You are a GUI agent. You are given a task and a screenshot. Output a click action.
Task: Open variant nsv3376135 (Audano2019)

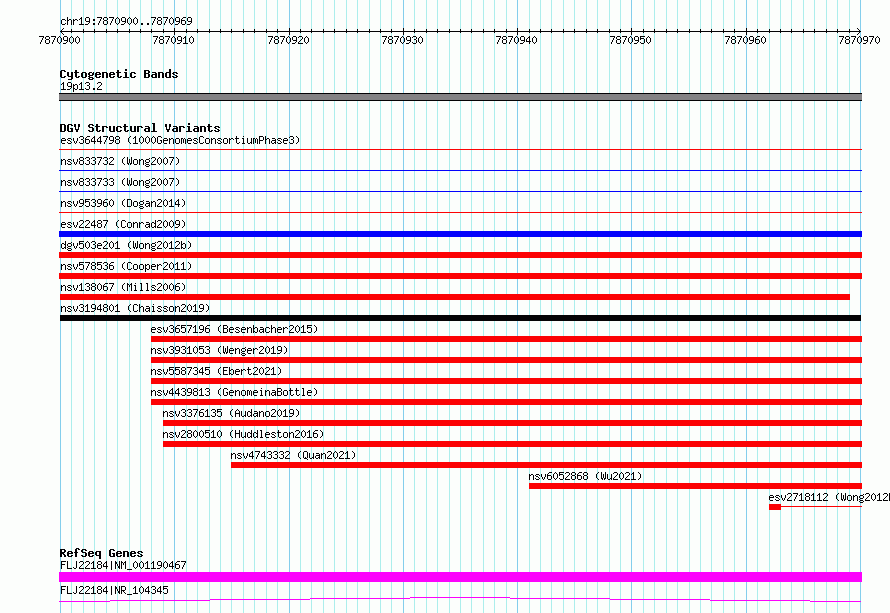231,413
